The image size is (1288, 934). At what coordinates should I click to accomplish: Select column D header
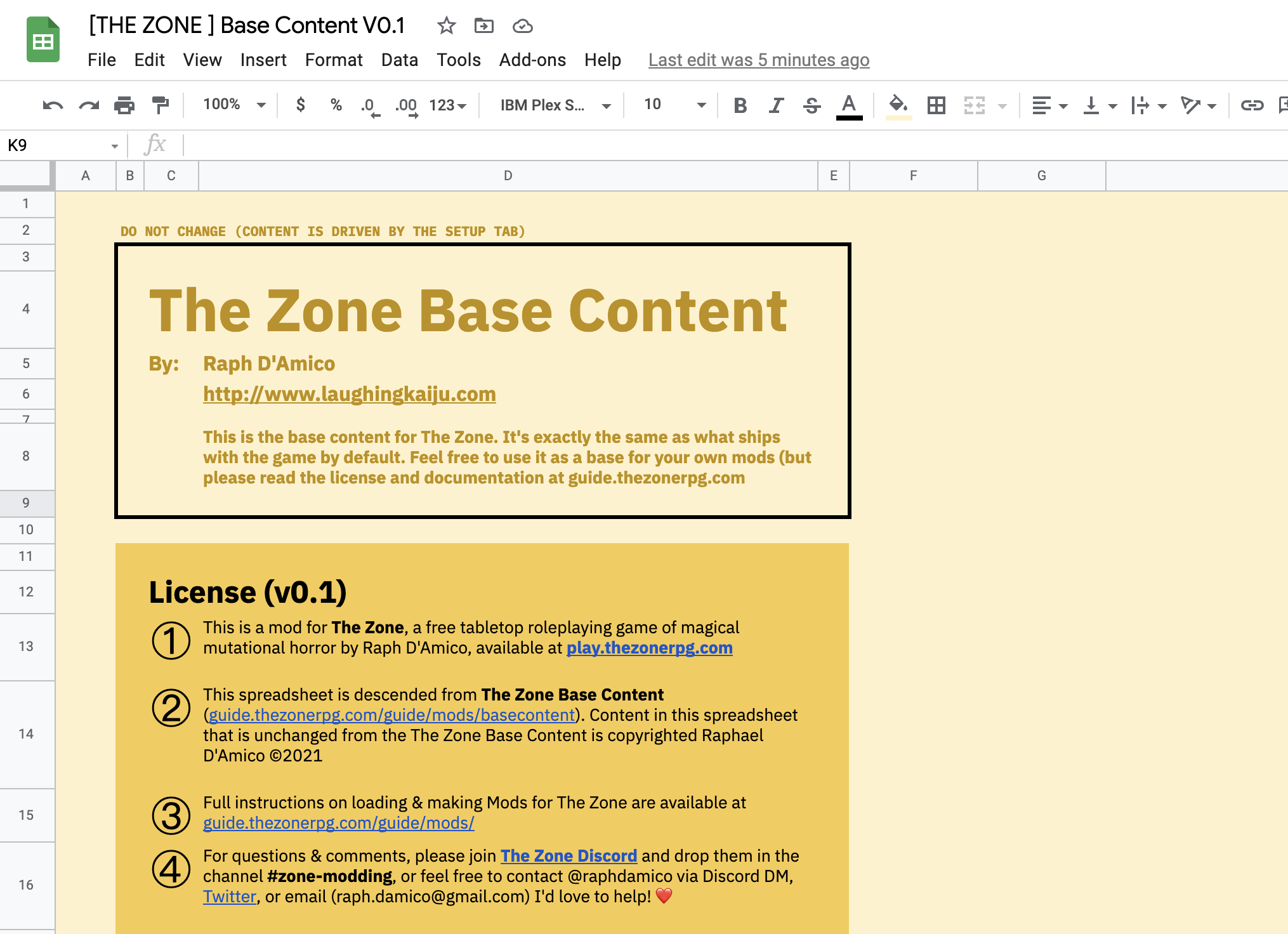508,176
